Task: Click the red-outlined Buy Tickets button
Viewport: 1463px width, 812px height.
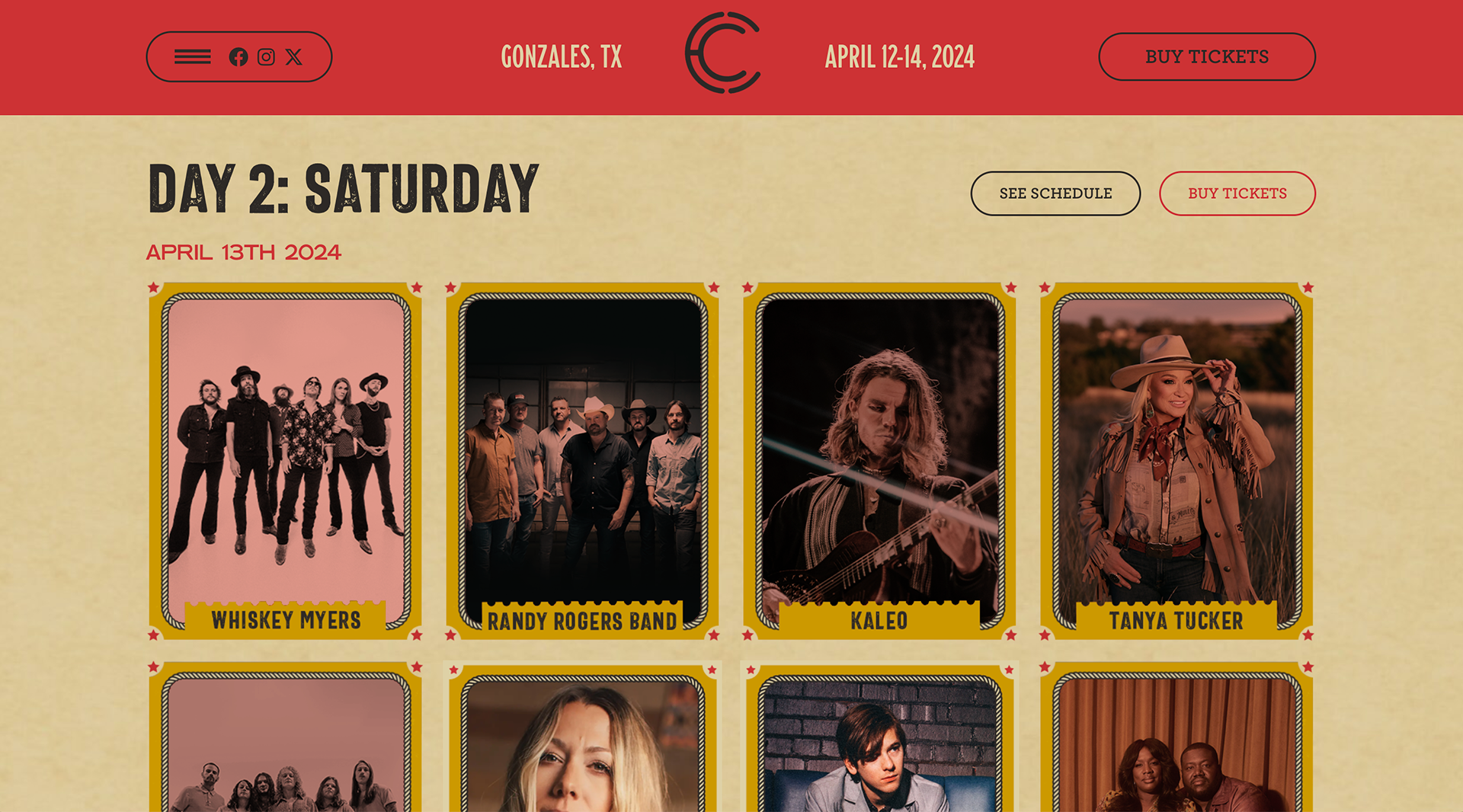Action: point(1237,193)
